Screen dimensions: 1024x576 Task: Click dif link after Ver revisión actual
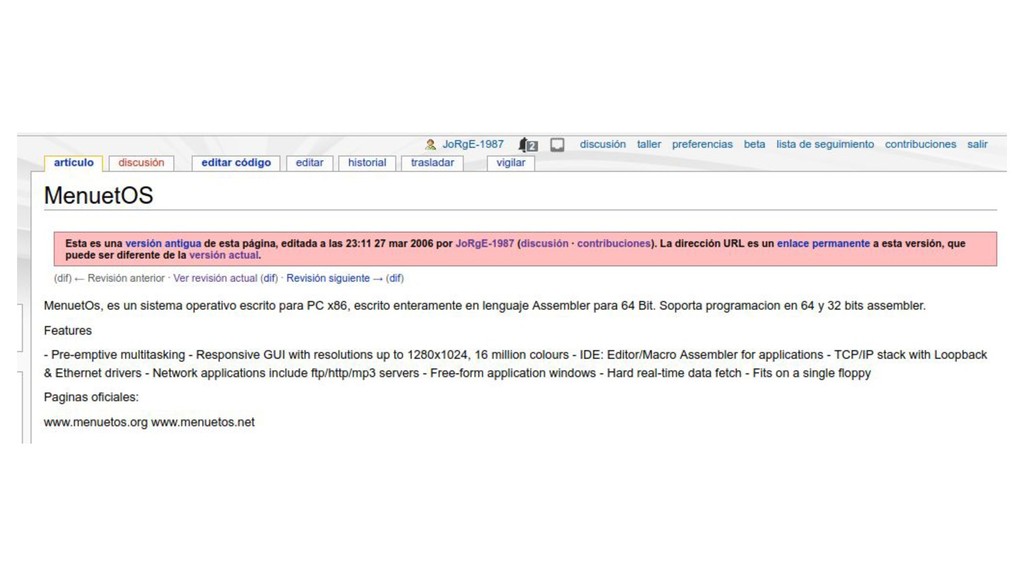tap(269, 278)
